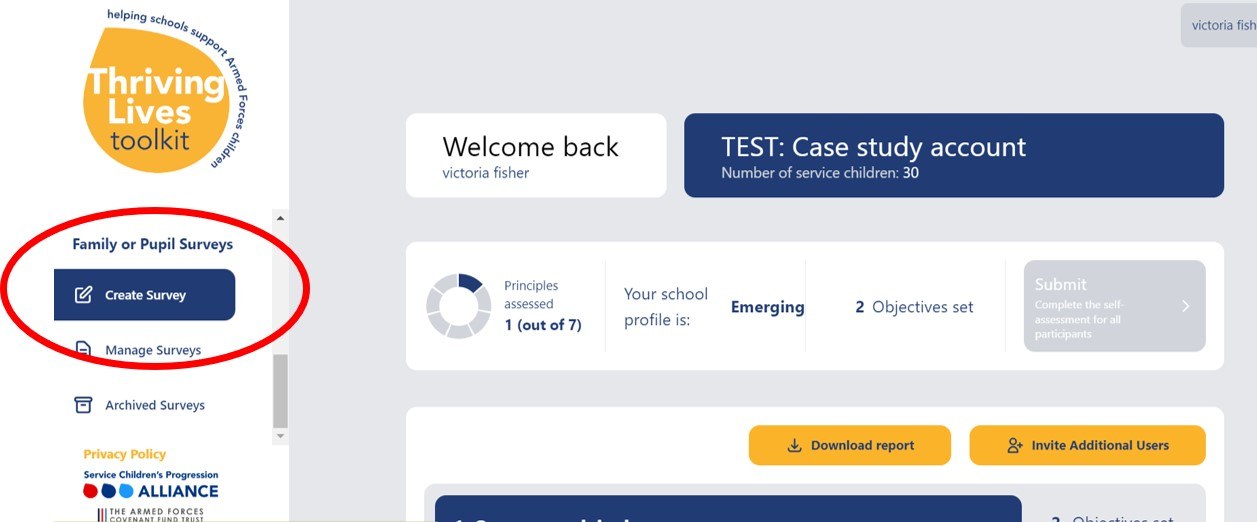The height and width of the screenshot is (522, 1257).
Task: Click the add-user icon on Invite Additional Users
Action: click(1016, 446)
